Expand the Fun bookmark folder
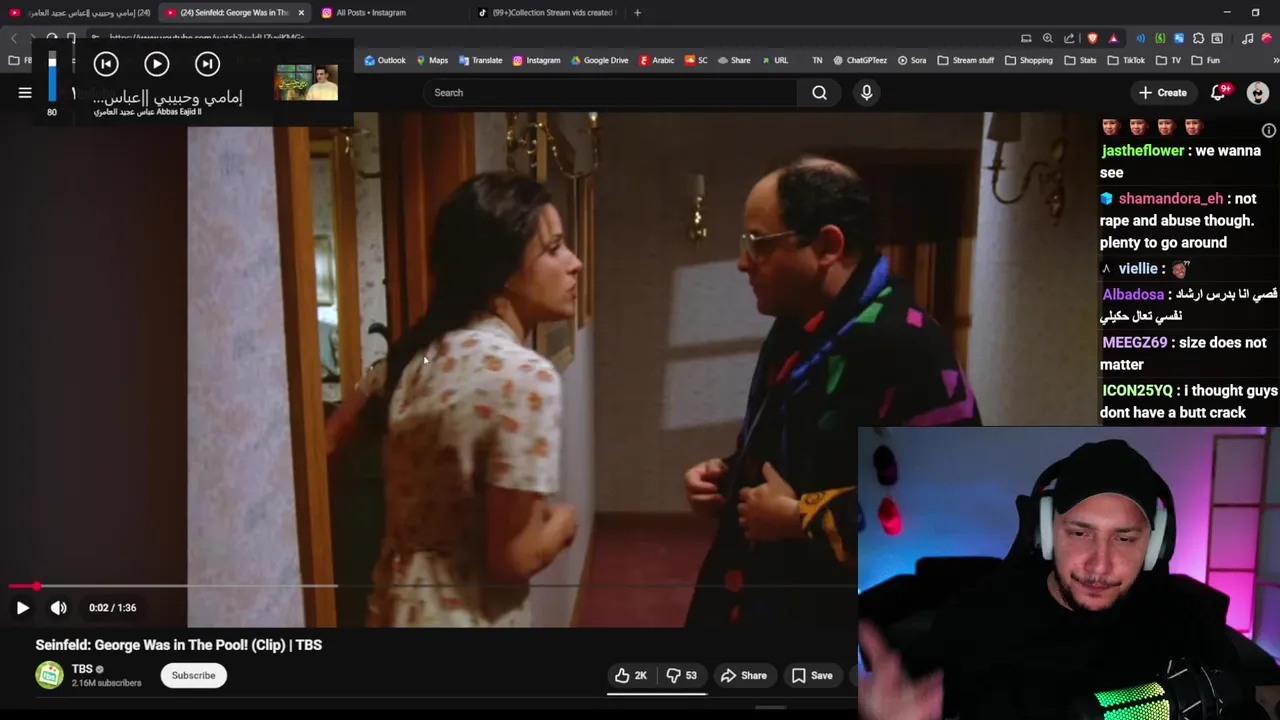Viewport: 1280px width, 720px height. [x=1205, y=60]
